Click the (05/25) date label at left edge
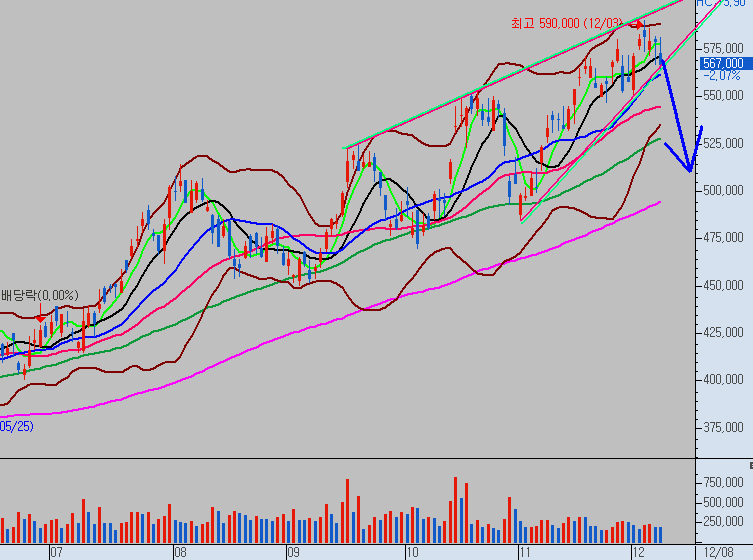 [16, 426]
